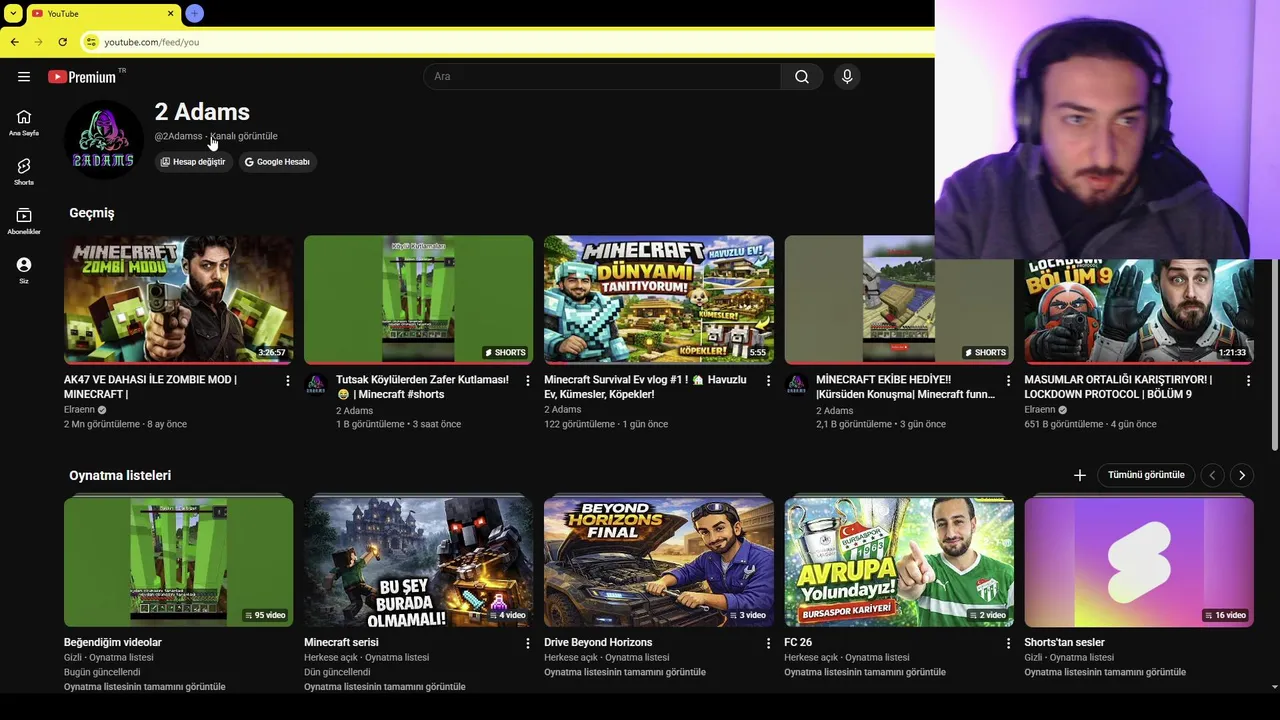Open tab search dropdown
This screenshot has height=720, width=1280.
[x=13, y=13]
